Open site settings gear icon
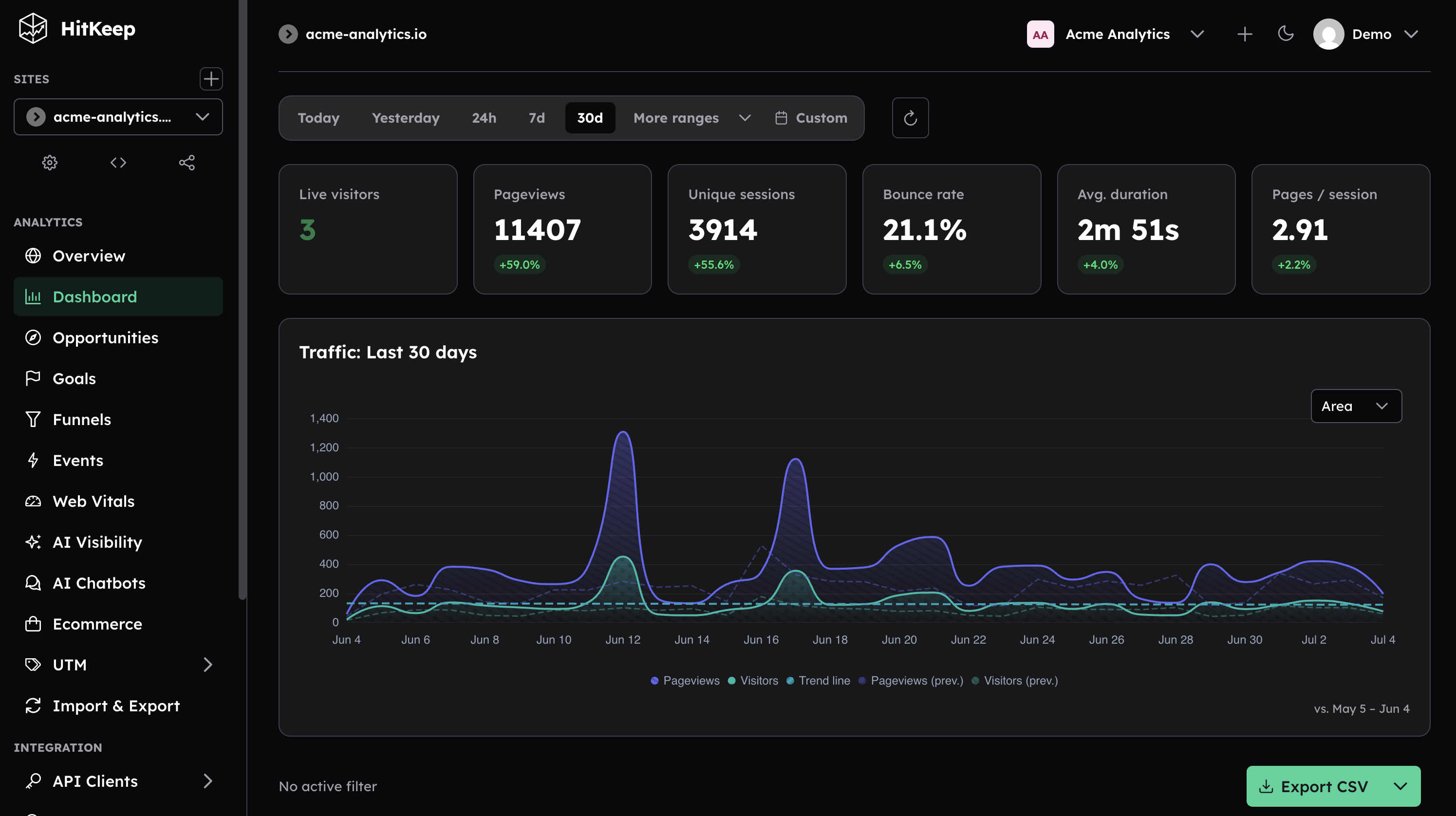This screenshot has height=816, width=1456. 50,163
